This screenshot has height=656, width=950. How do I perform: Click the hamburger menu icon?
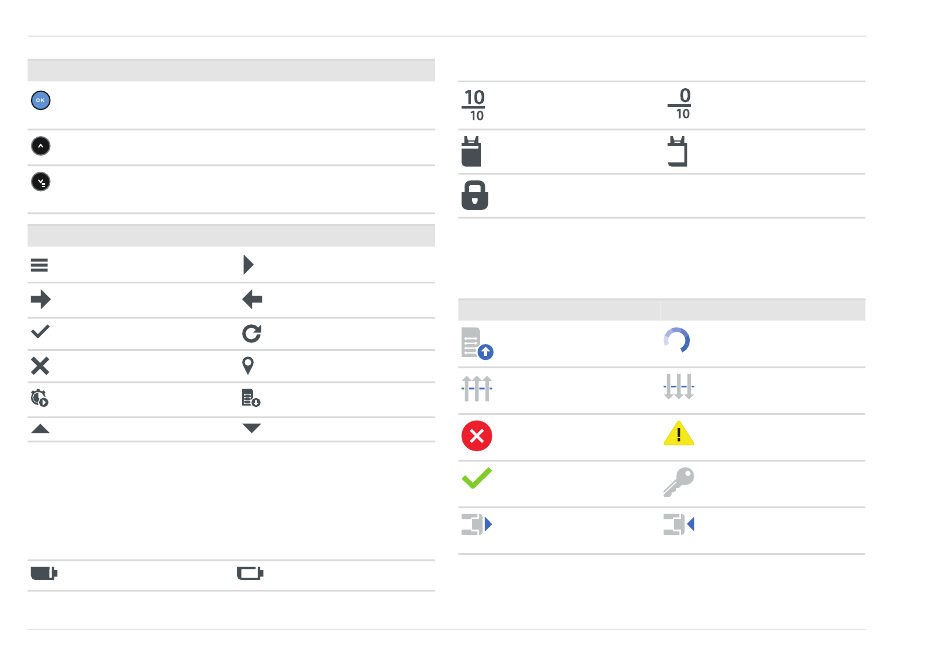[x=41, y=265]
